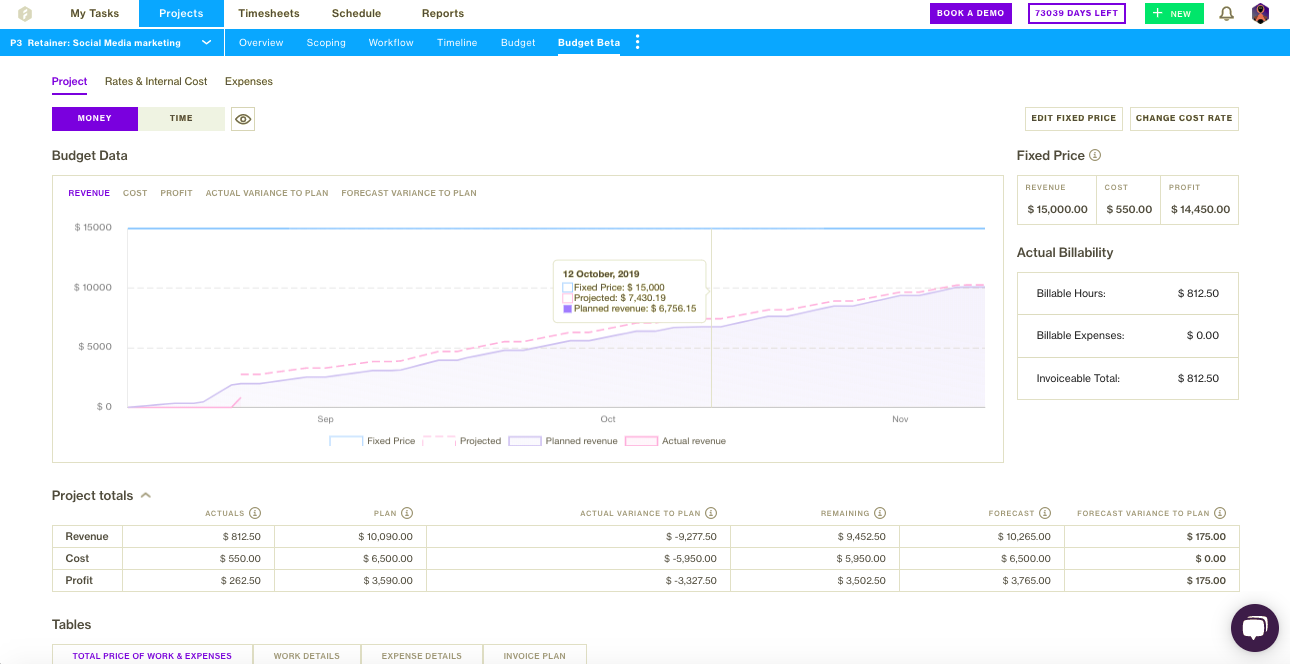Open the user avatar menu
Screen dimensions: 1290x664
pyautogui.click(x=1260, y=14)
